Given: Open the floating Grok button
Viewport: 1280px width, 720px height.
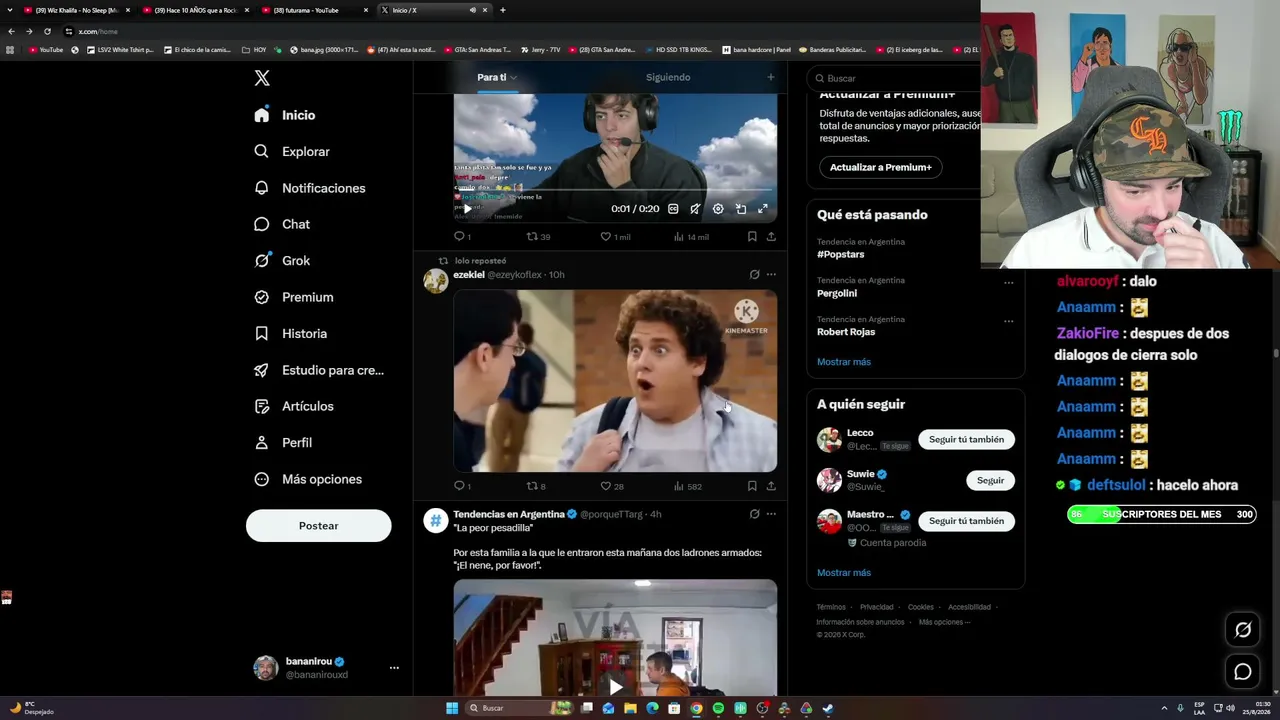Looking at the screenshot, I should (x=1243, y=629).
